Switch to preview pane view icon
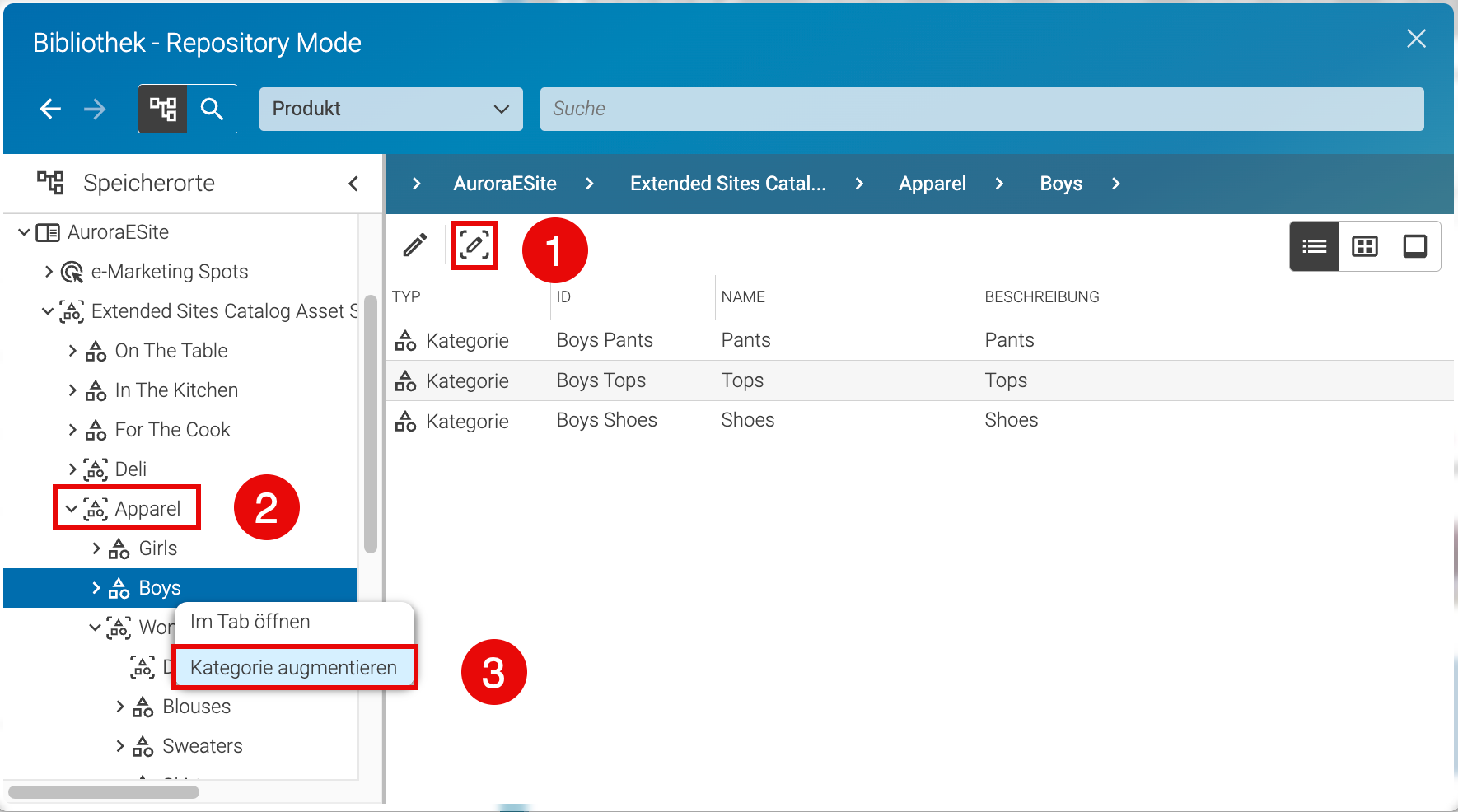This screenshot has width=1458, height=812. click(x=1415, y=246)
